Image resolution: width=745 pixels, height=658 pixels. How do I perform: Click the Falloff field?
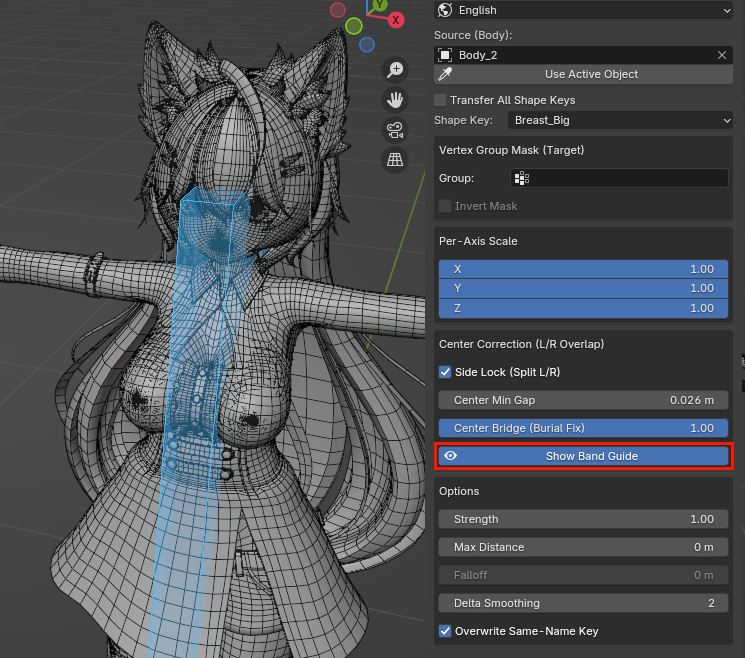pyautogui.click(x=583, y=575)
